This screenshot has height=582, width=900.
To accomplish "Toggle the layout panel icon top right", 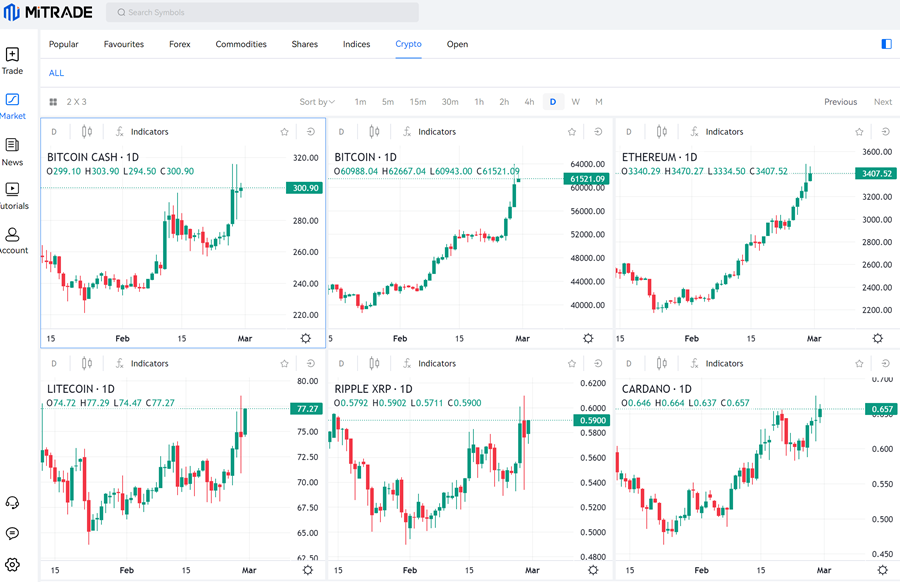I will click(886, 44).
